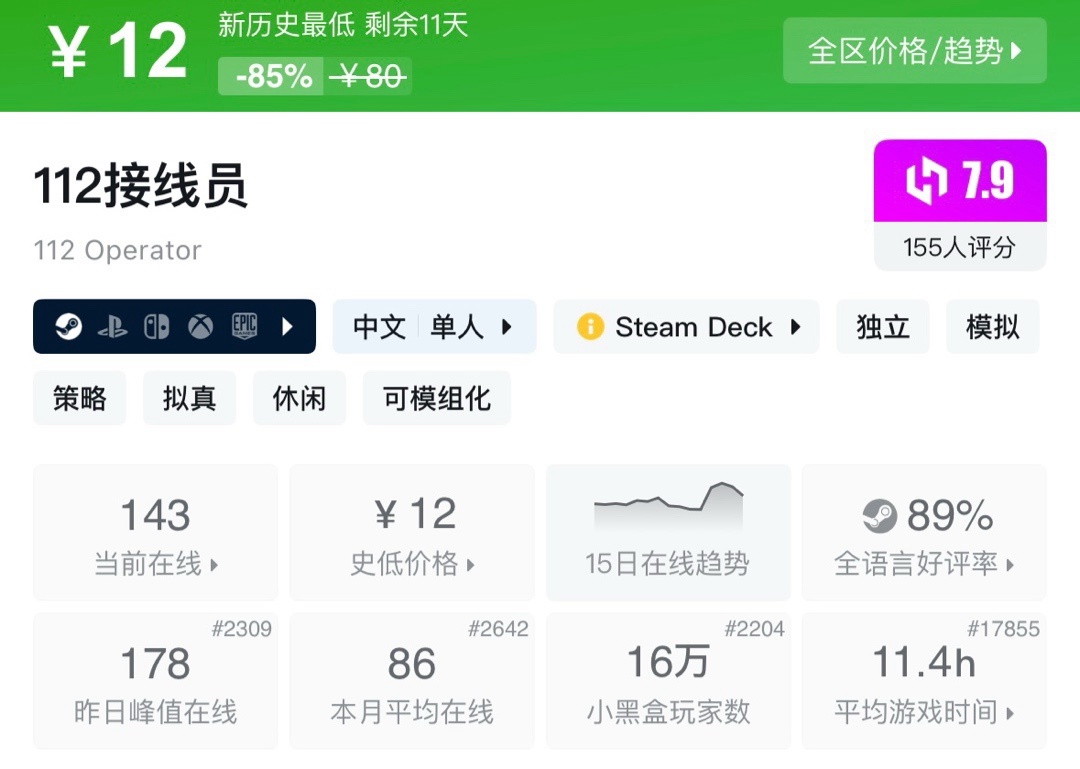Select the Nintendo Switch platform icon
The height and width of the screenshot is (769, 1080).
click(157, 326)
